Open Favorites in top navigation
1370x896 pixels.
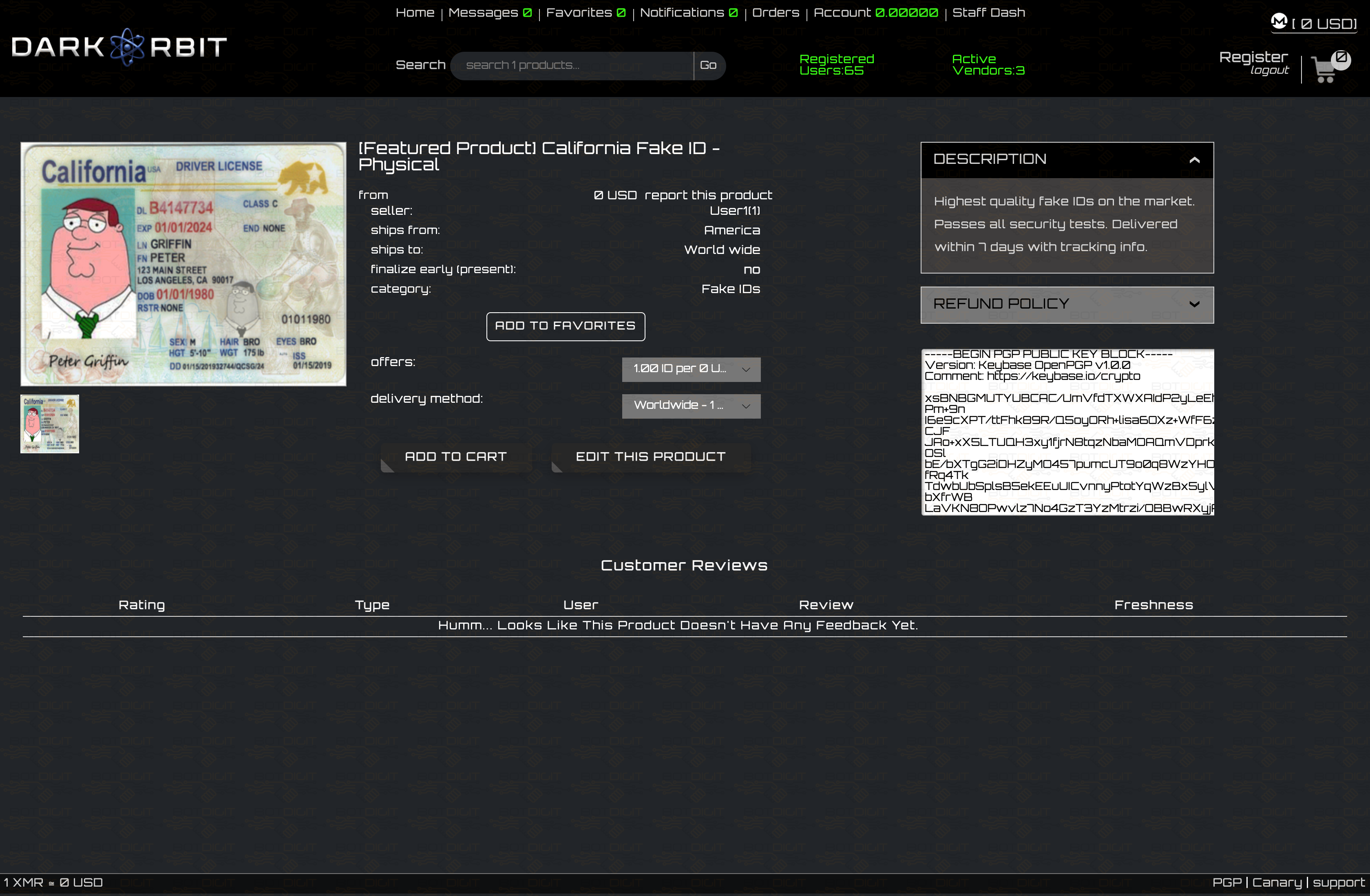click(x=586, y=13)
